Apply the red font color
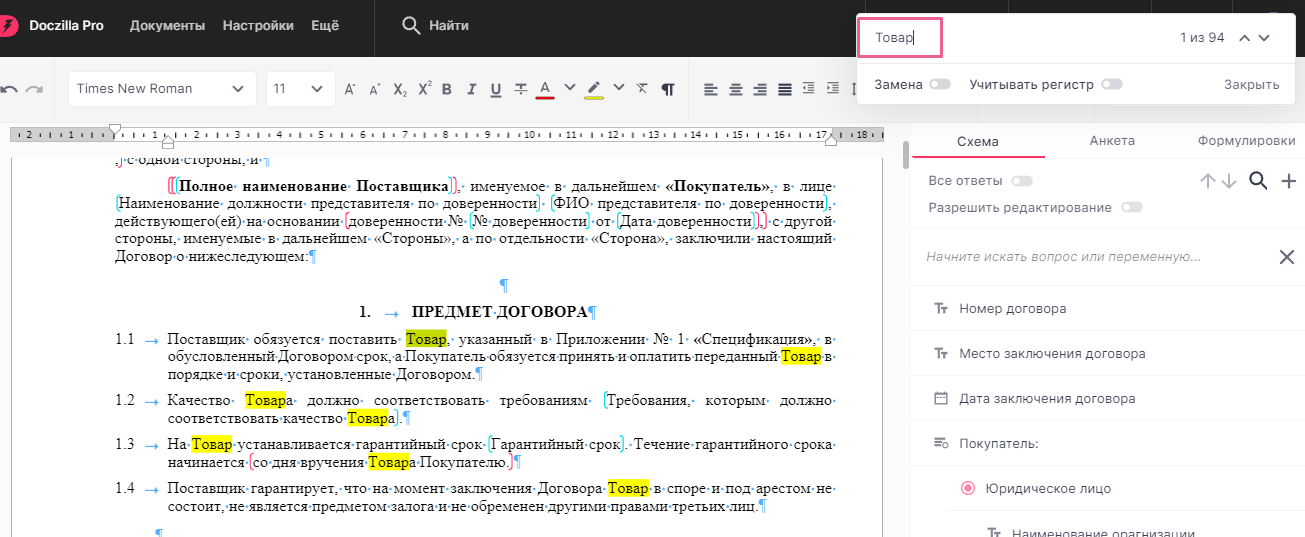 tap(545, 89)
